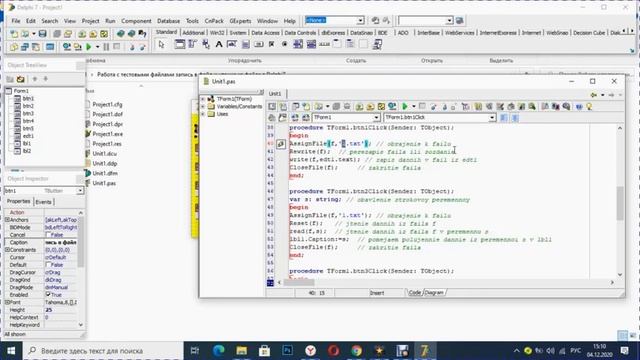Expand the Anchors property
Screen dimensions: 640x360
click(x=7, y=220)
